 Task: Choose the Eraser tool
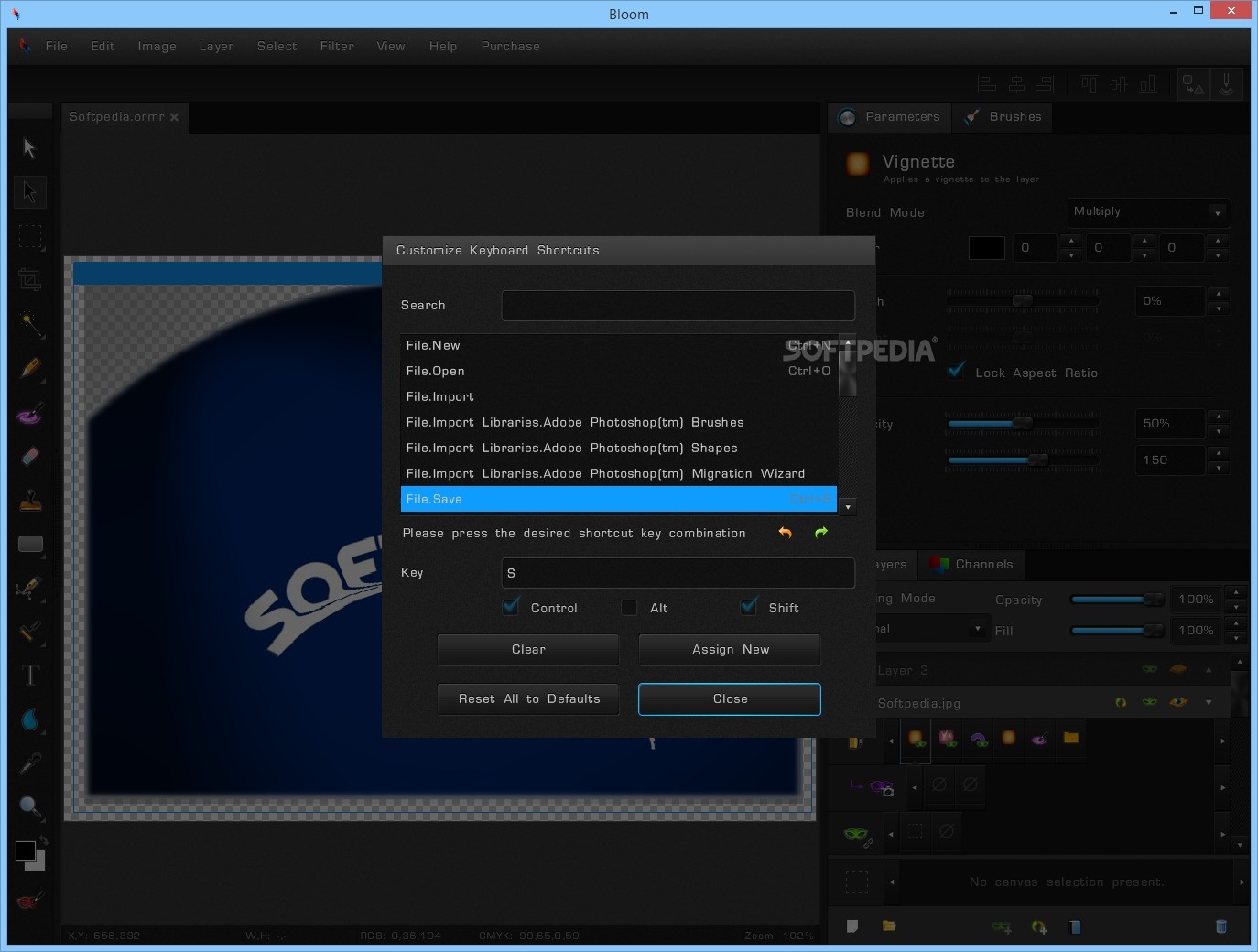pyautogui.click(x=30, y=456)
